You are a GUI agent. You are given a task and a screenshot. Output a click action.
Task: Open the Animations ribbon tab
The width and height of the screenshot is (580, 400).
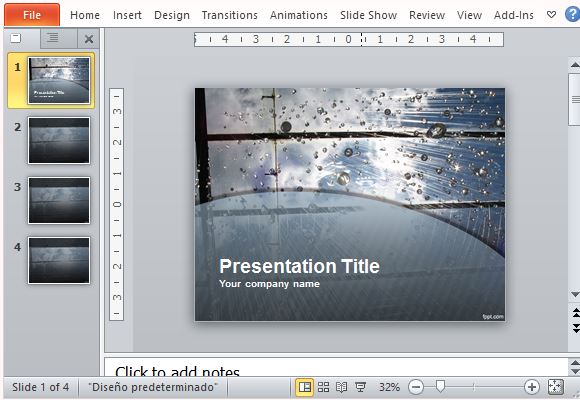click(299, 15)
